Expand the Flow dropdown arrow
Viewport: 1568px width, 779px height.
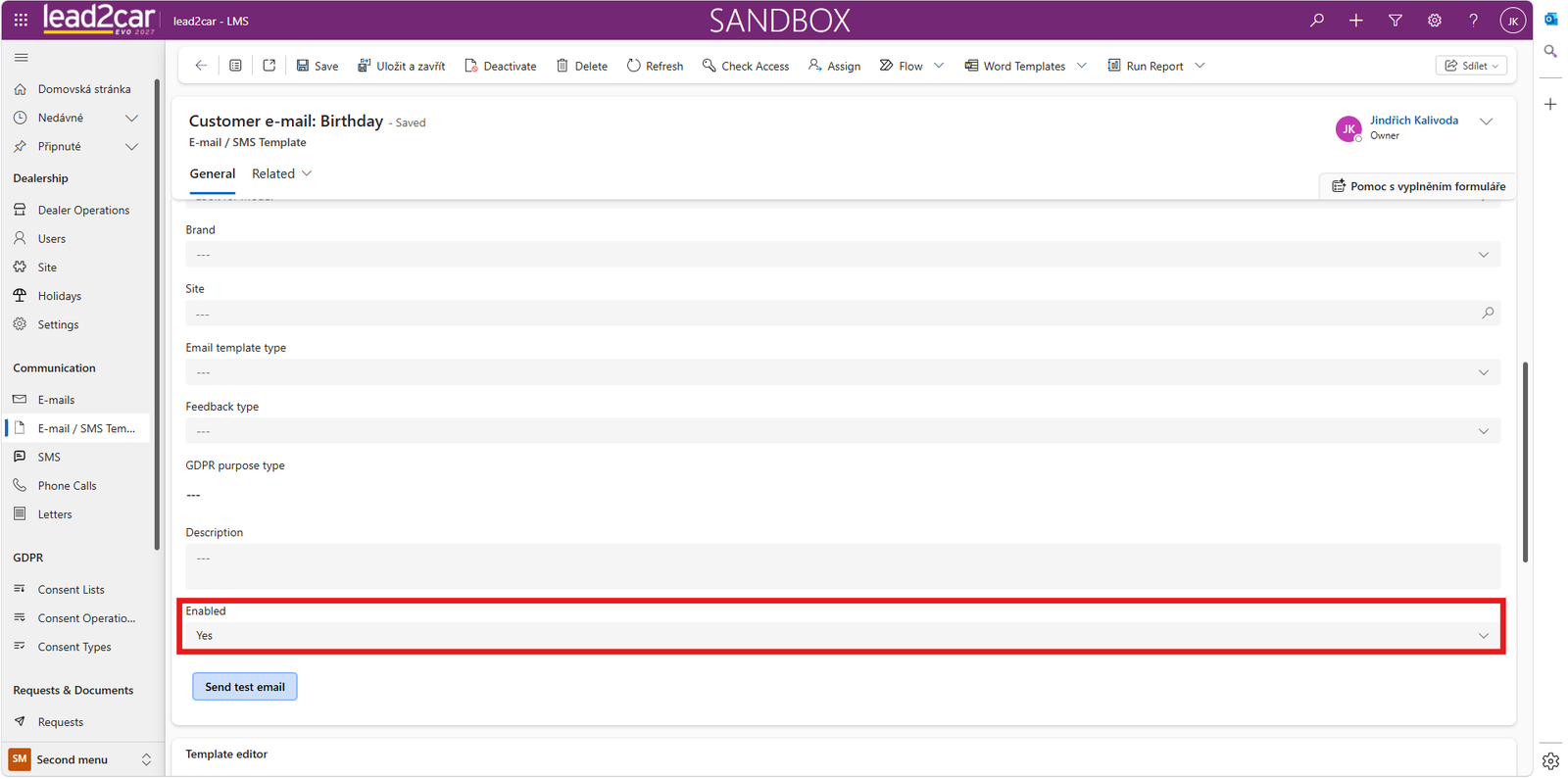coord(939,66)
